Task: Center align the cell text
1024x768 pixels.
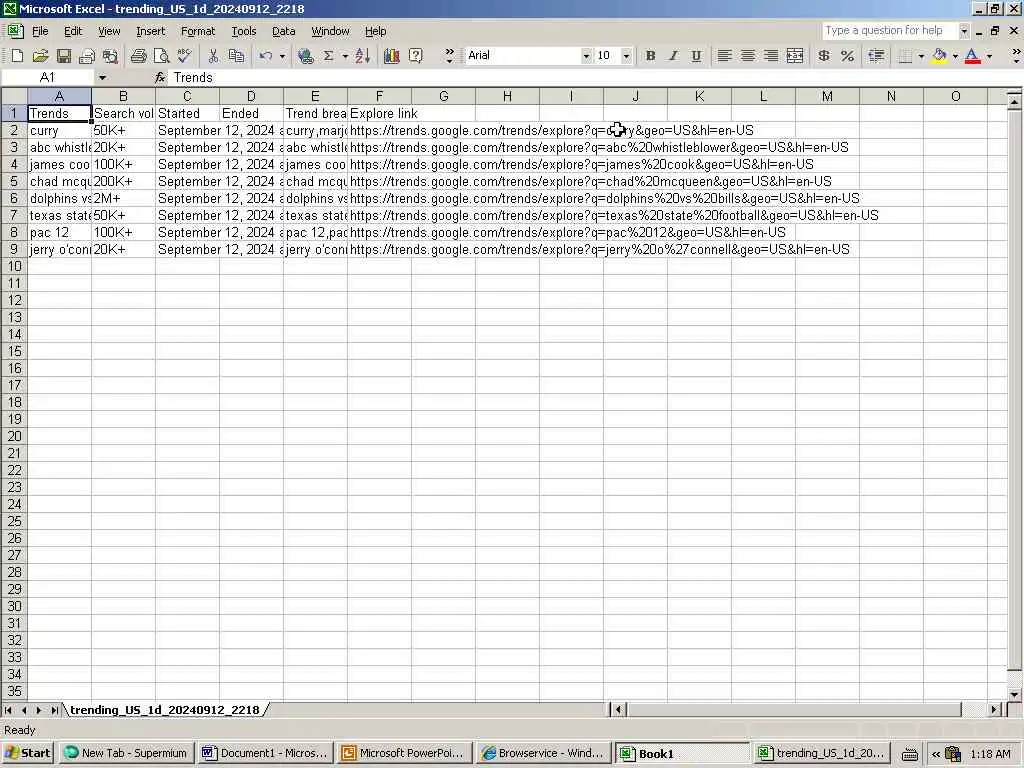Action: [x=747, y=56]
